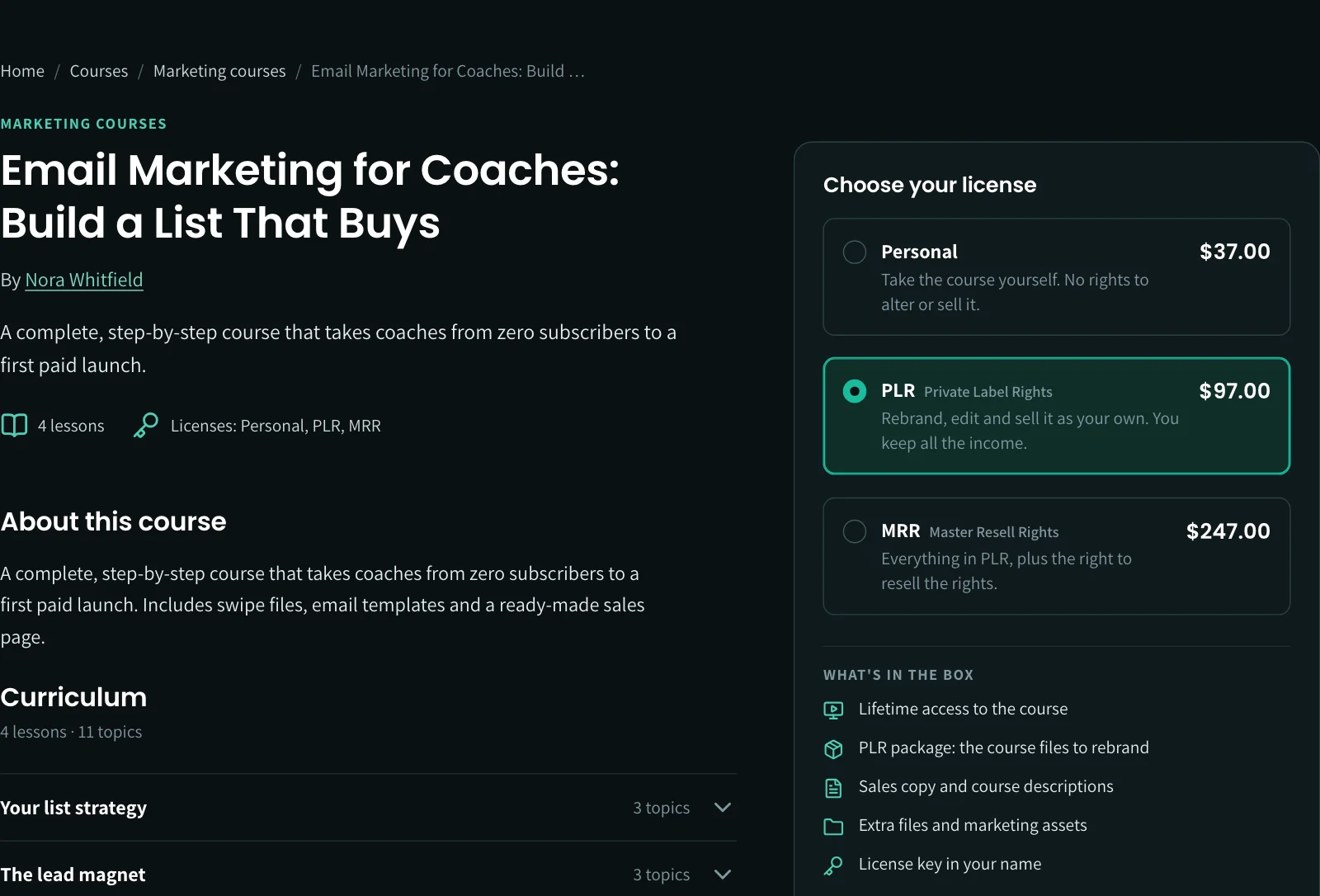Open Marketing courses breadcrumb link

[x=219, y=71]
